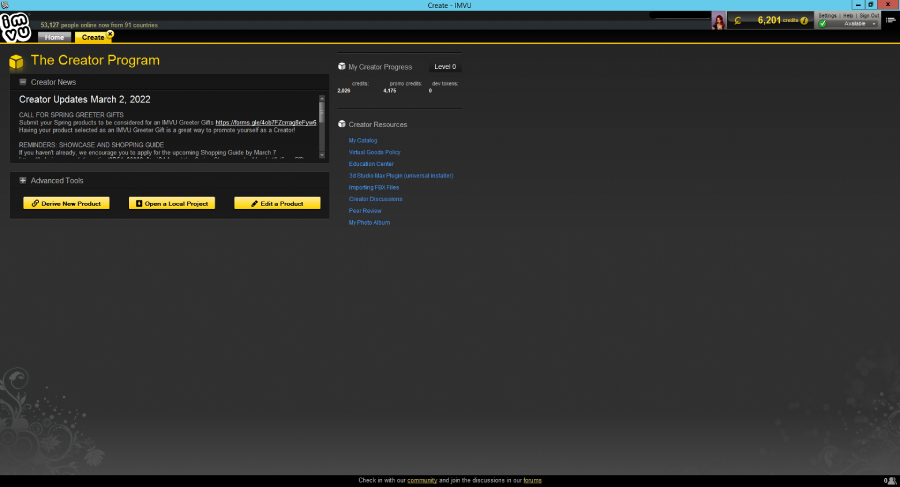Open Virtual Goods Policy link

[x=374, y=152]
